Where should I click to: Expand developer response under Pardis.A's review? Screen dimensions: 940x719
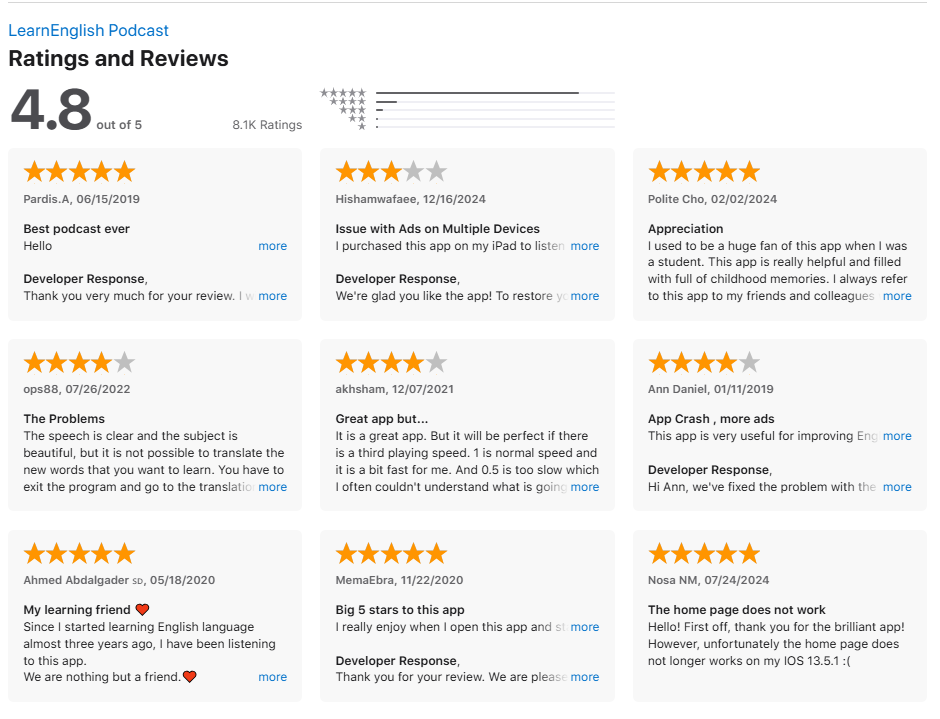pos(272,296)
